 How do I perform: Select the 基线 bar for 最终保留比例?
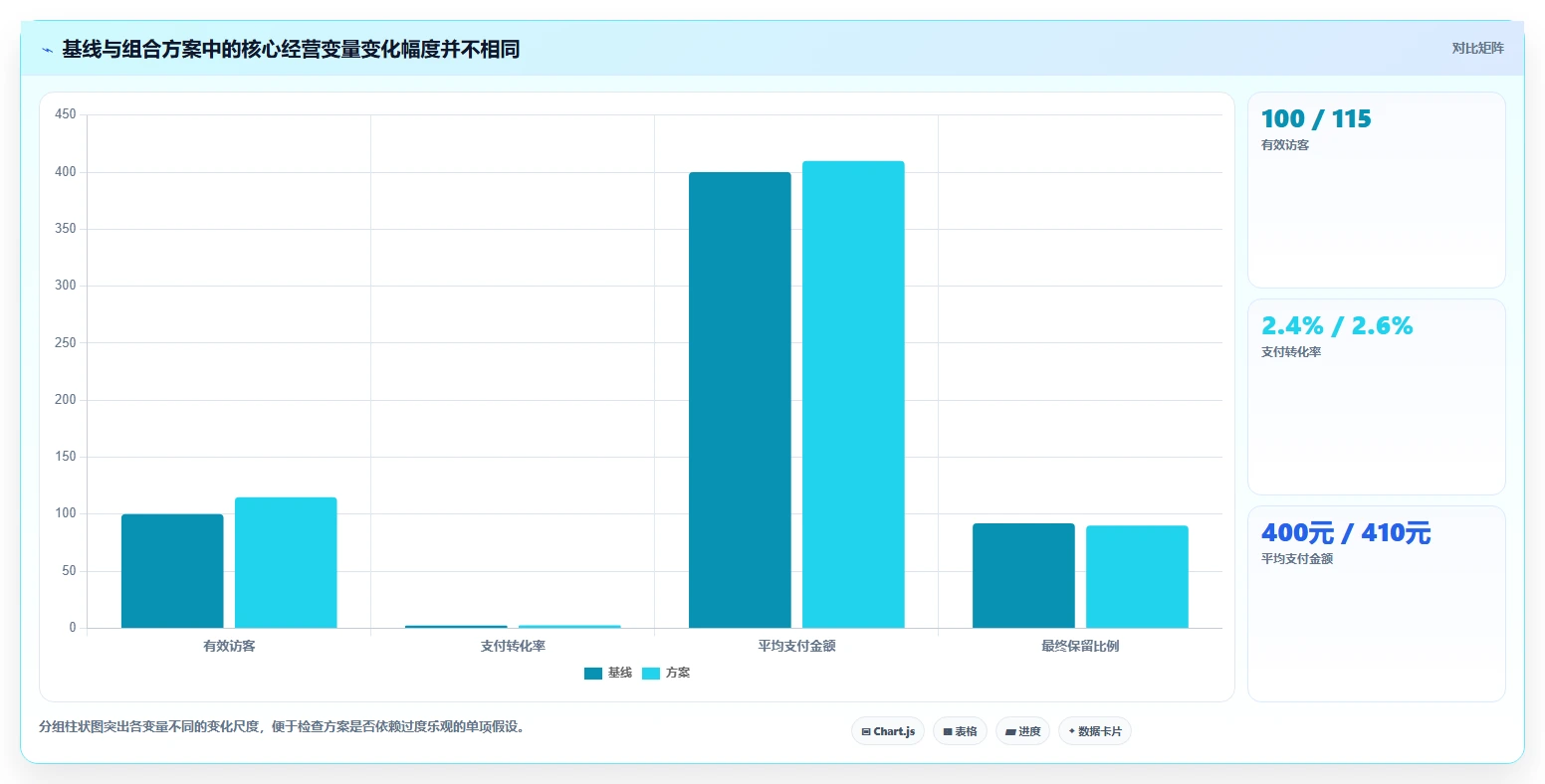[x=1023, y=575]
